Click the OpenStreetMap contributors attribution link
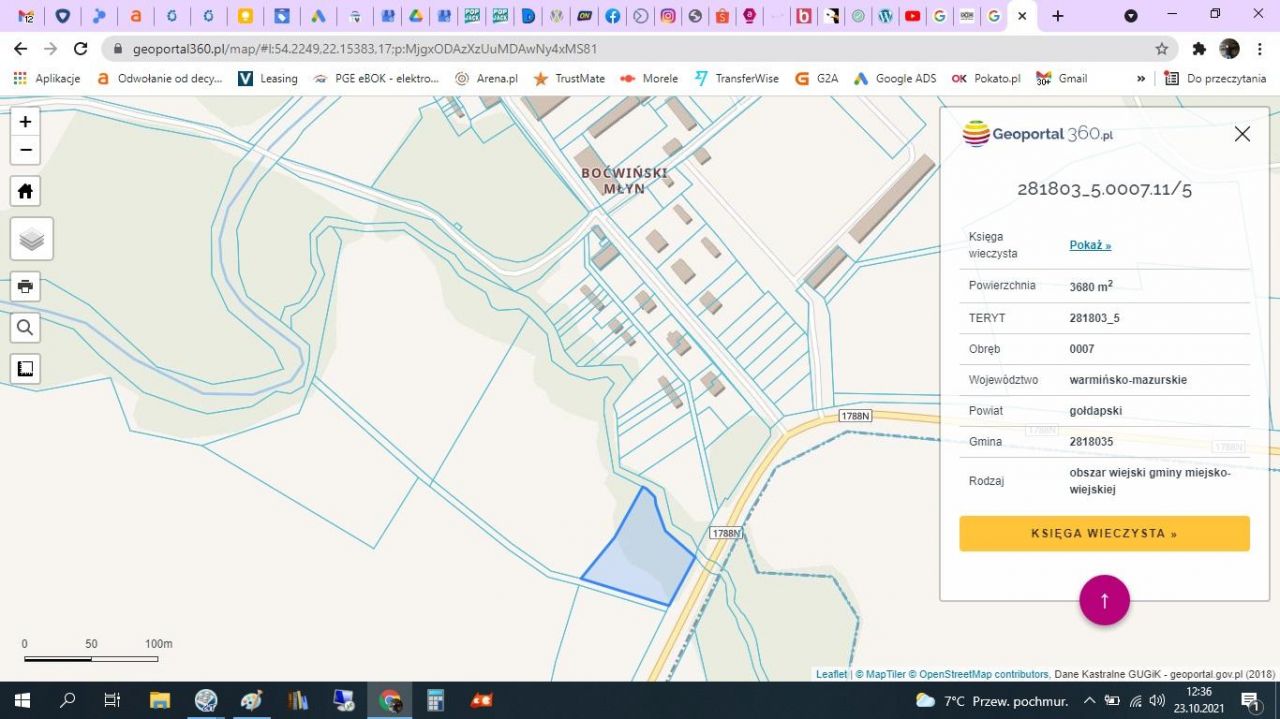1280x719 pixels. tap(983, 674)
